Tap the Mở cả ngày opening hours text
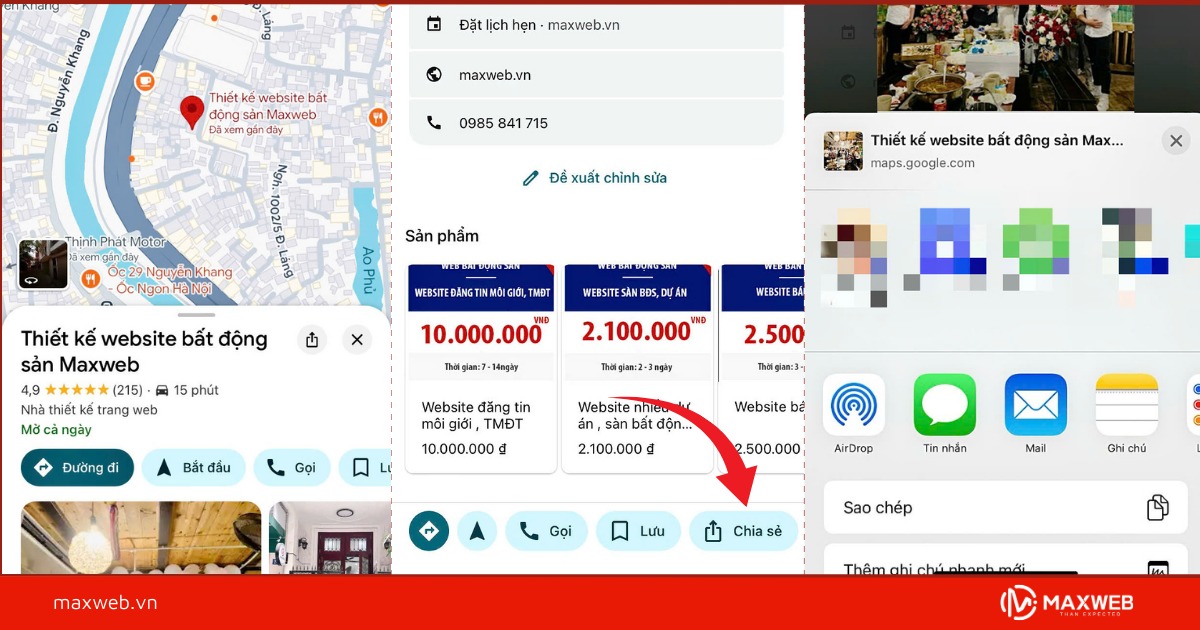1200x630 pixels. pos(56,430)
